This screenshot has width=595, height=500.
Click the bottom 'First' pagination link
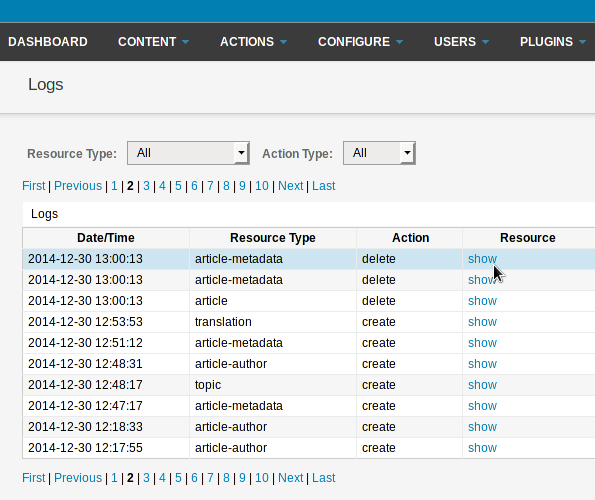coord(34,478)
